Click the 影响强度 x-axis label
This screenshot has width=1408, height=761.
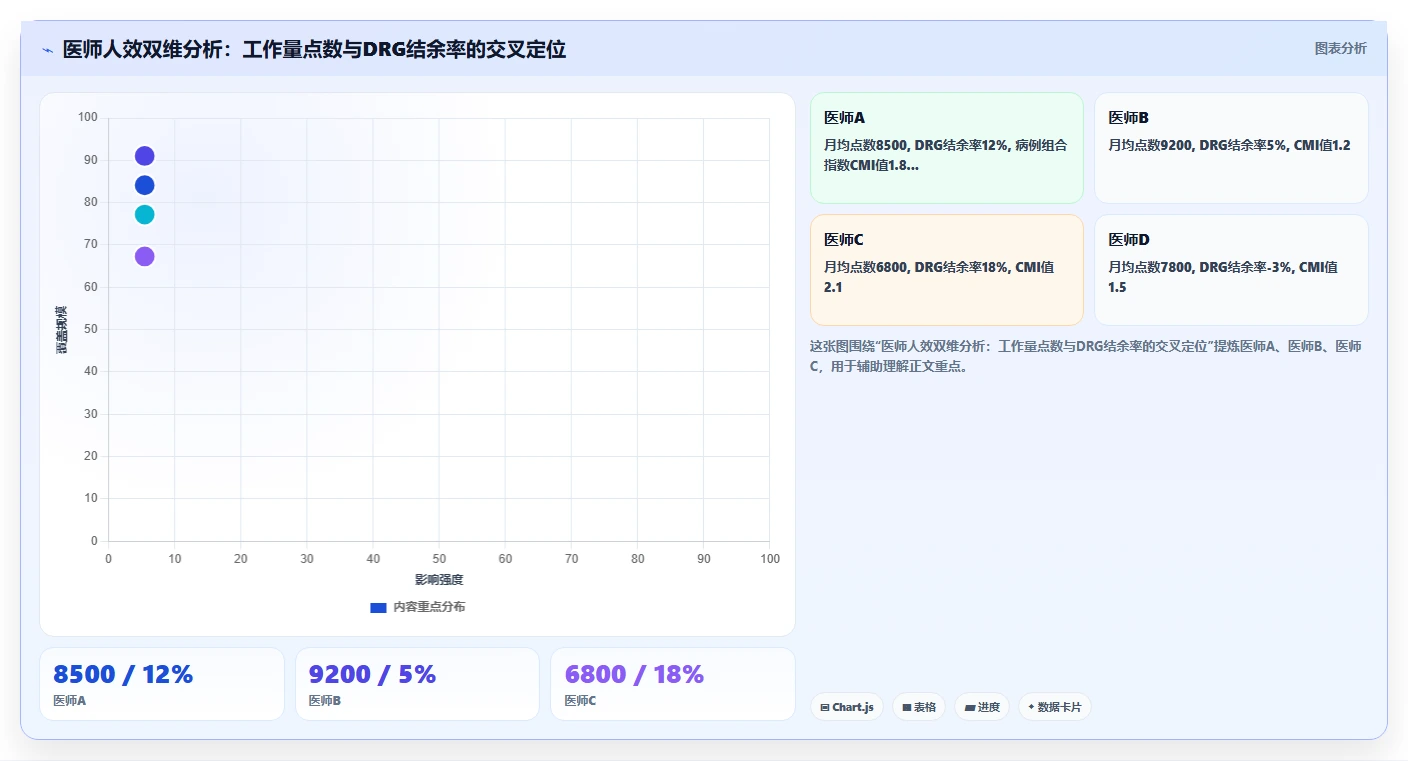point(439,580)
